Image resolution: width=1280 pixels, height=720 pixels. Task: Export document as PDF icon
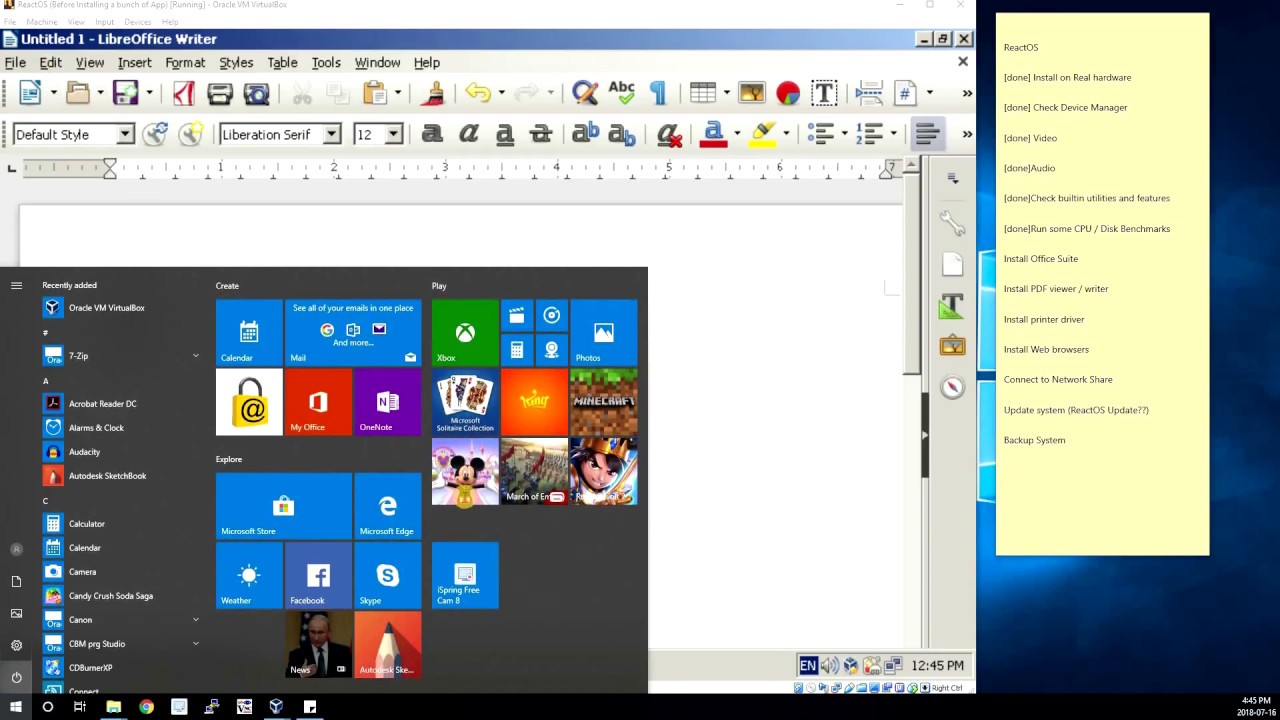[x=183, y=93]
